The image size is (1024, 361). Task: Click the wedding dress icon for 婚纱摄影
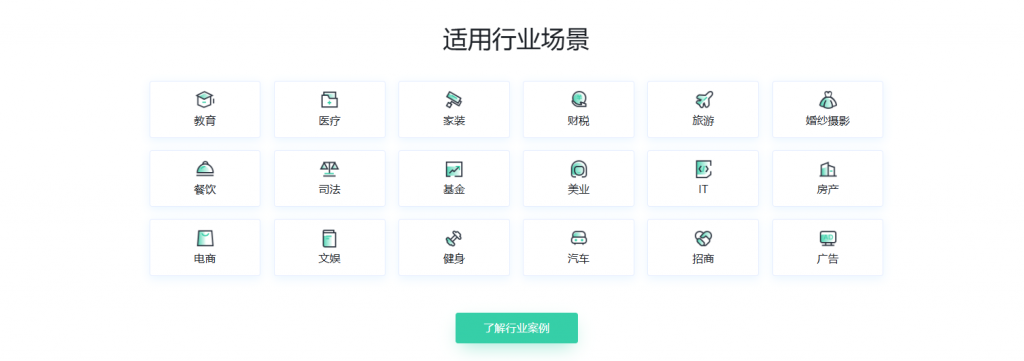point(827,100)
